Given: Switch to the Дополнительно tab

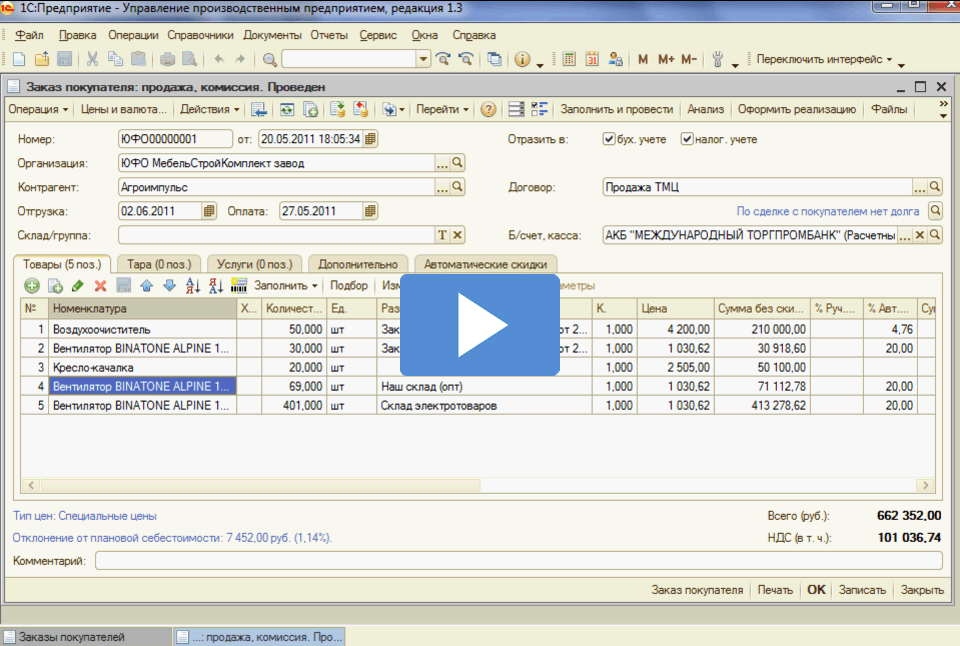Looking at the screenshot, I should click(x=358, y=264).
